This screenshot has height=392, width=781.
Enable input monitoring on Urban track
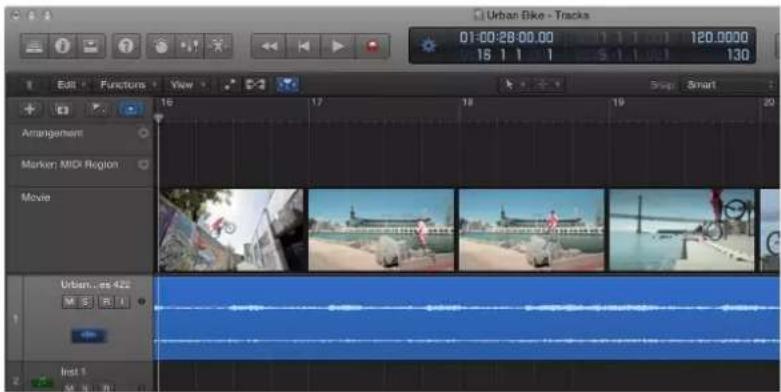(122, 302)
